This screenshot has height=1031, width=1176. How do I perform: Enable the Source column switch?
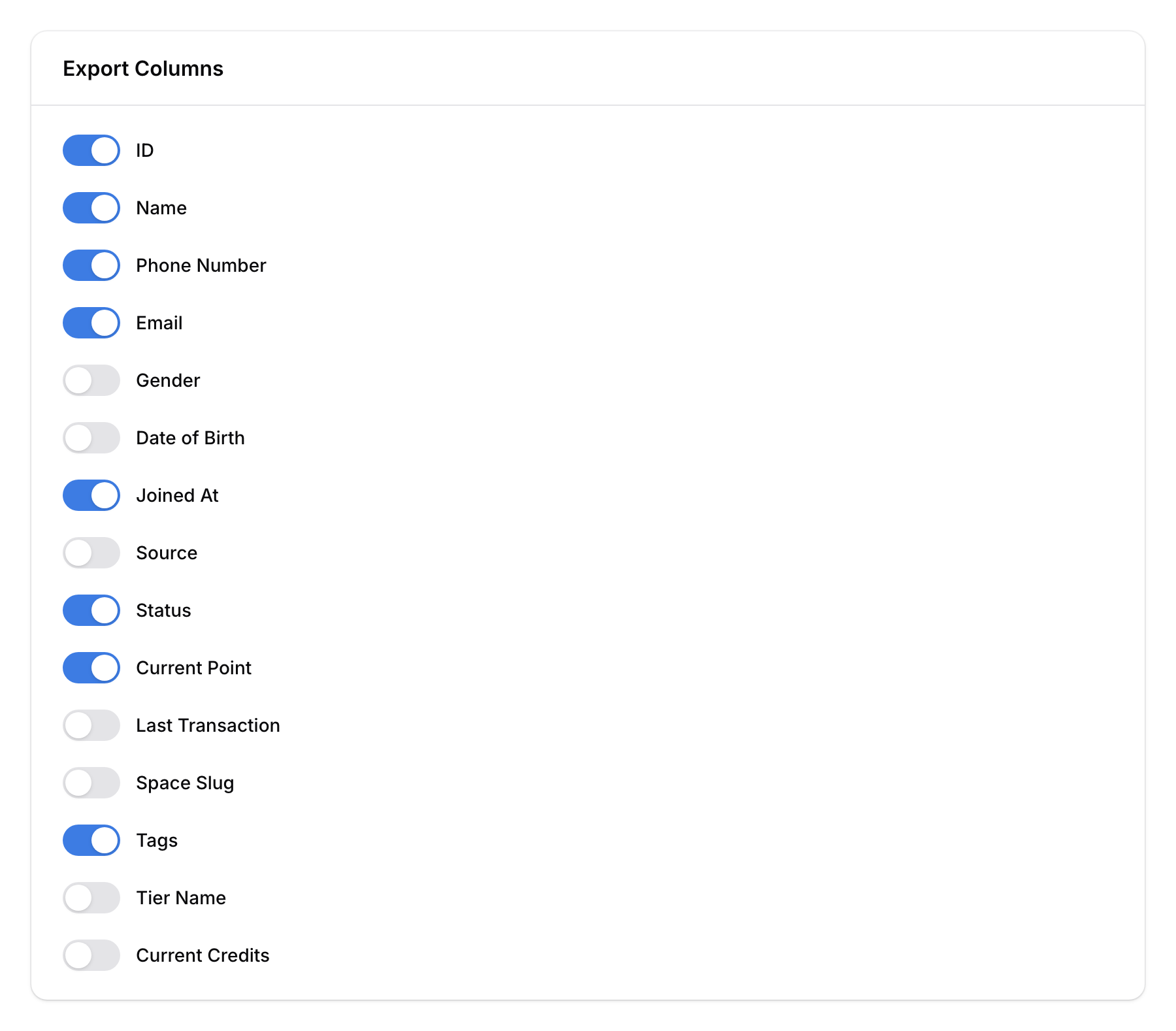pyautogui.click(x=91, y=552)
